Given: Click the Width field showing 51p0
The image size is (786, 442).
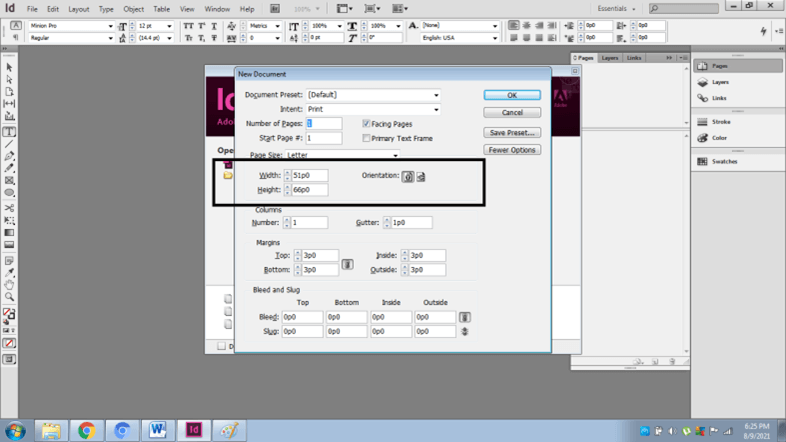Looking at the screenshot, I should point(310,175).
